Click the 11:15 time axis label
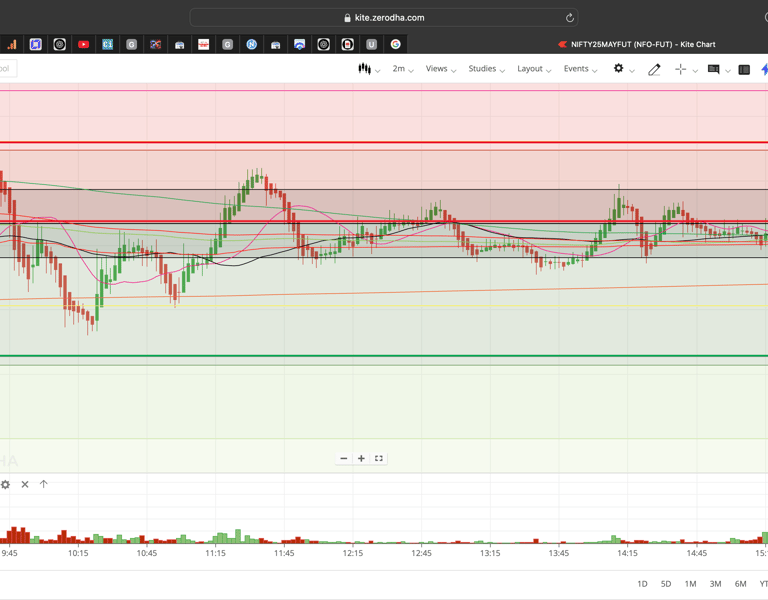768x600 pixels. click(x=216, y=553)
